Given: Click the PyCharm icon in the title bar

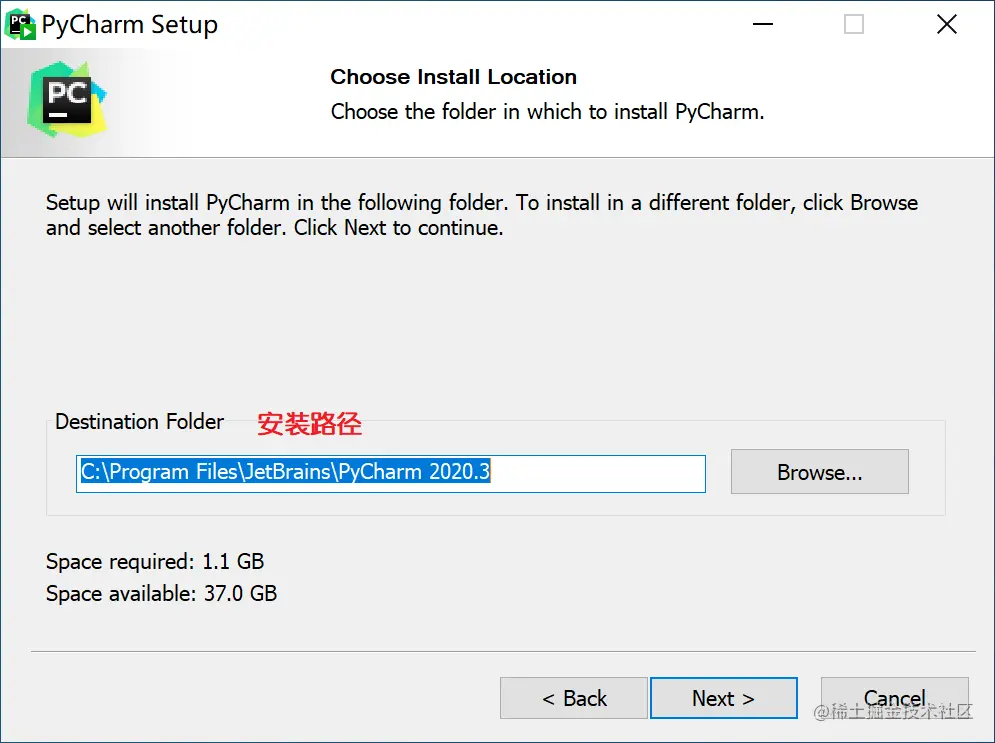Looking at the screenshot, I should (x=21, y=25).
